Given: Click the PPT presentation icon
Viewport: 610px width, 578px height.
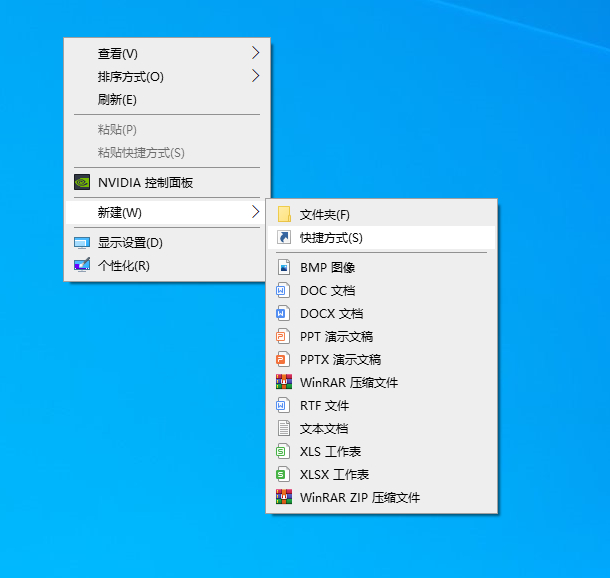Looking at the screenshot, I should coord(283,336).
